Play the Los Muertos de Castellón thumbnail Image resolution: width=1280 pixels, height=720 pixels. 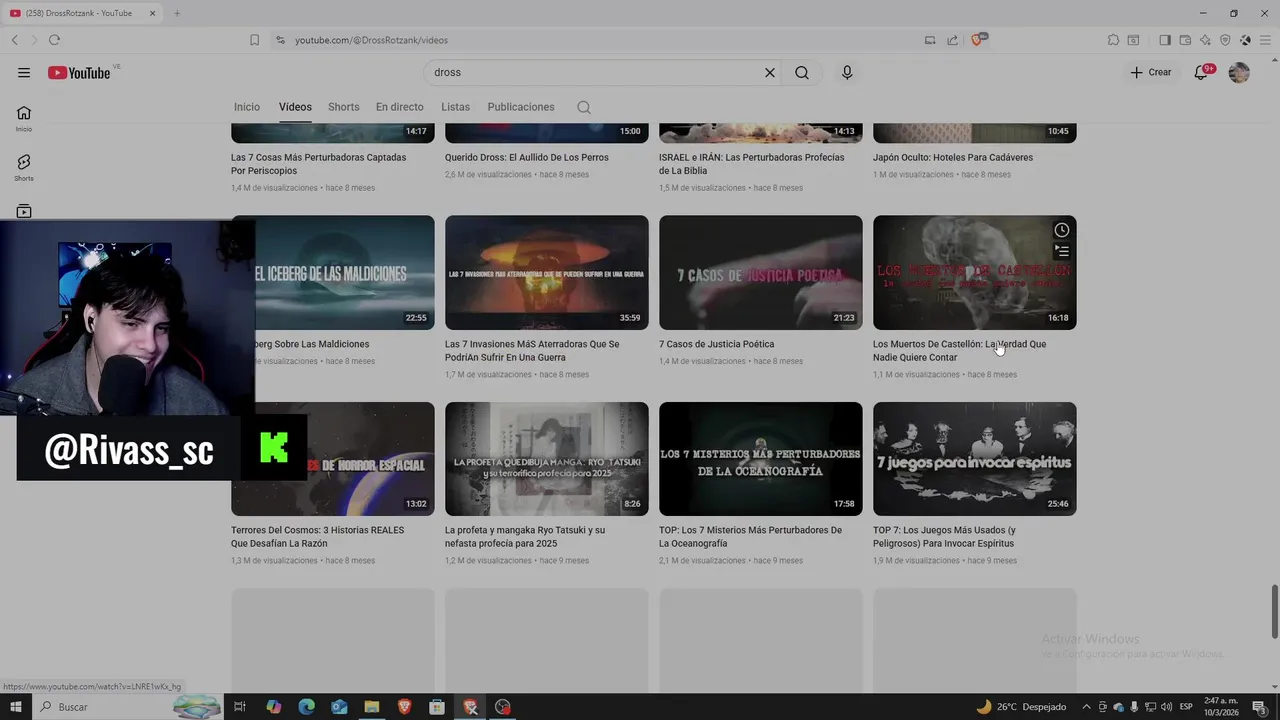(974, 272)
